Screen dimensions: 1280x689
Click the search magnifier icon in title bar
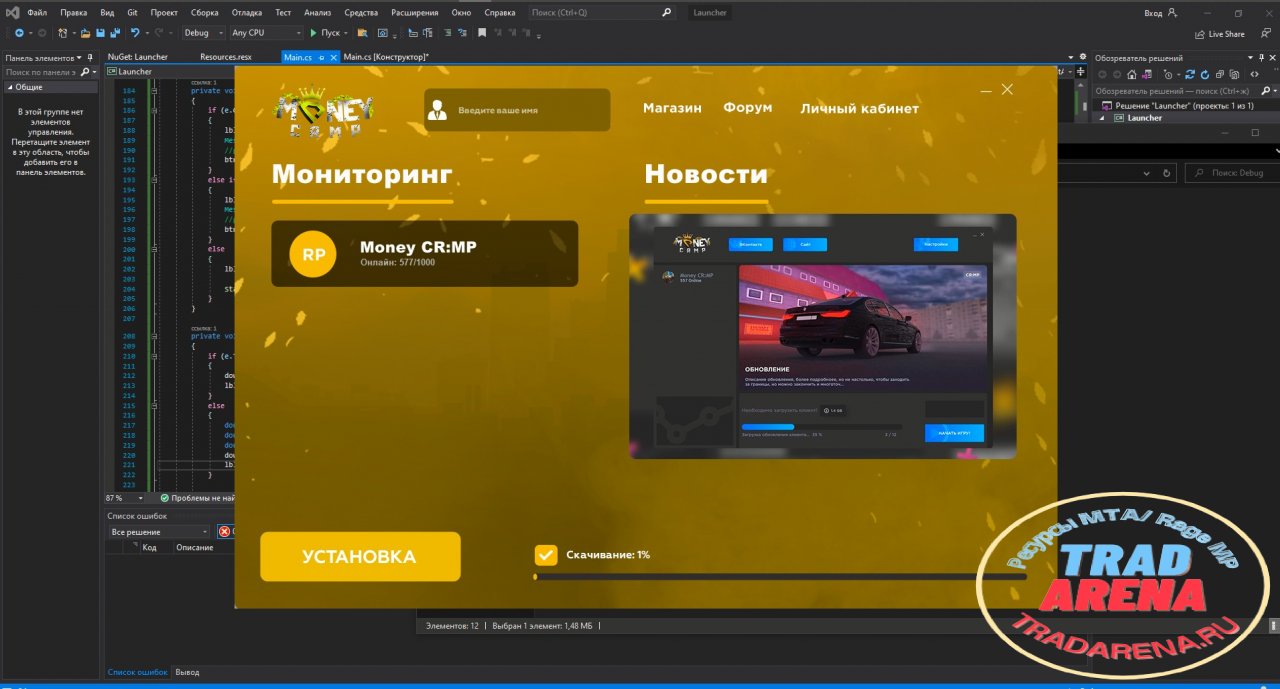click(x=667, y=13)
